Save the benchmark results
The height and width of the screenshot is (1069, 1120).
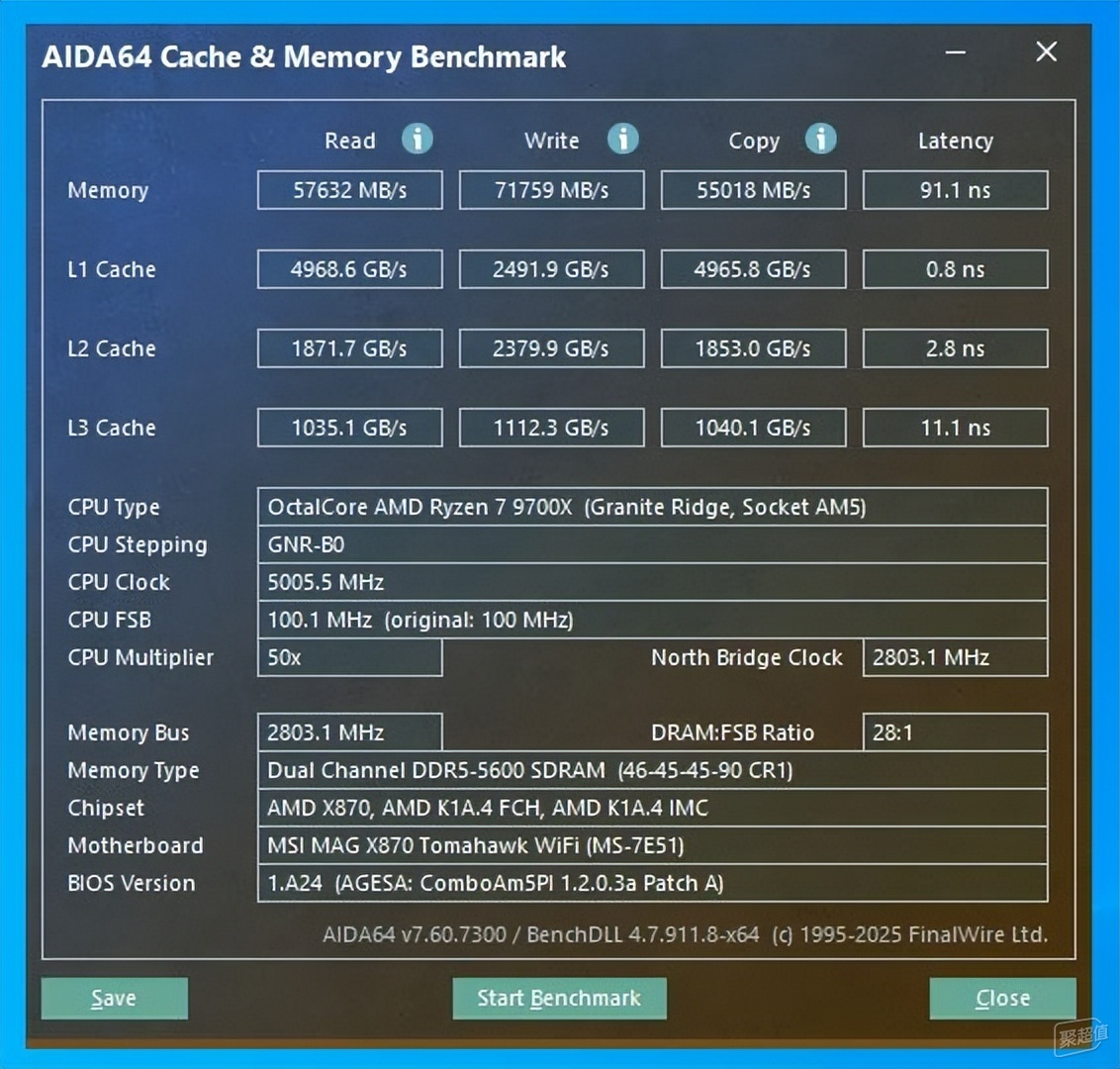click(x=115, y=999)
